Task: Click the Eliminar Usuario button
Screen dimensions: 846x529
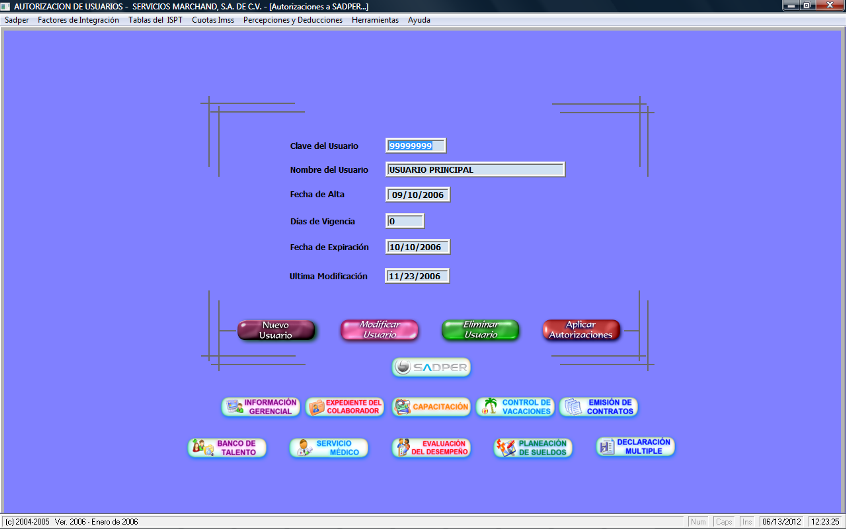Action: [x=480, y=330]
